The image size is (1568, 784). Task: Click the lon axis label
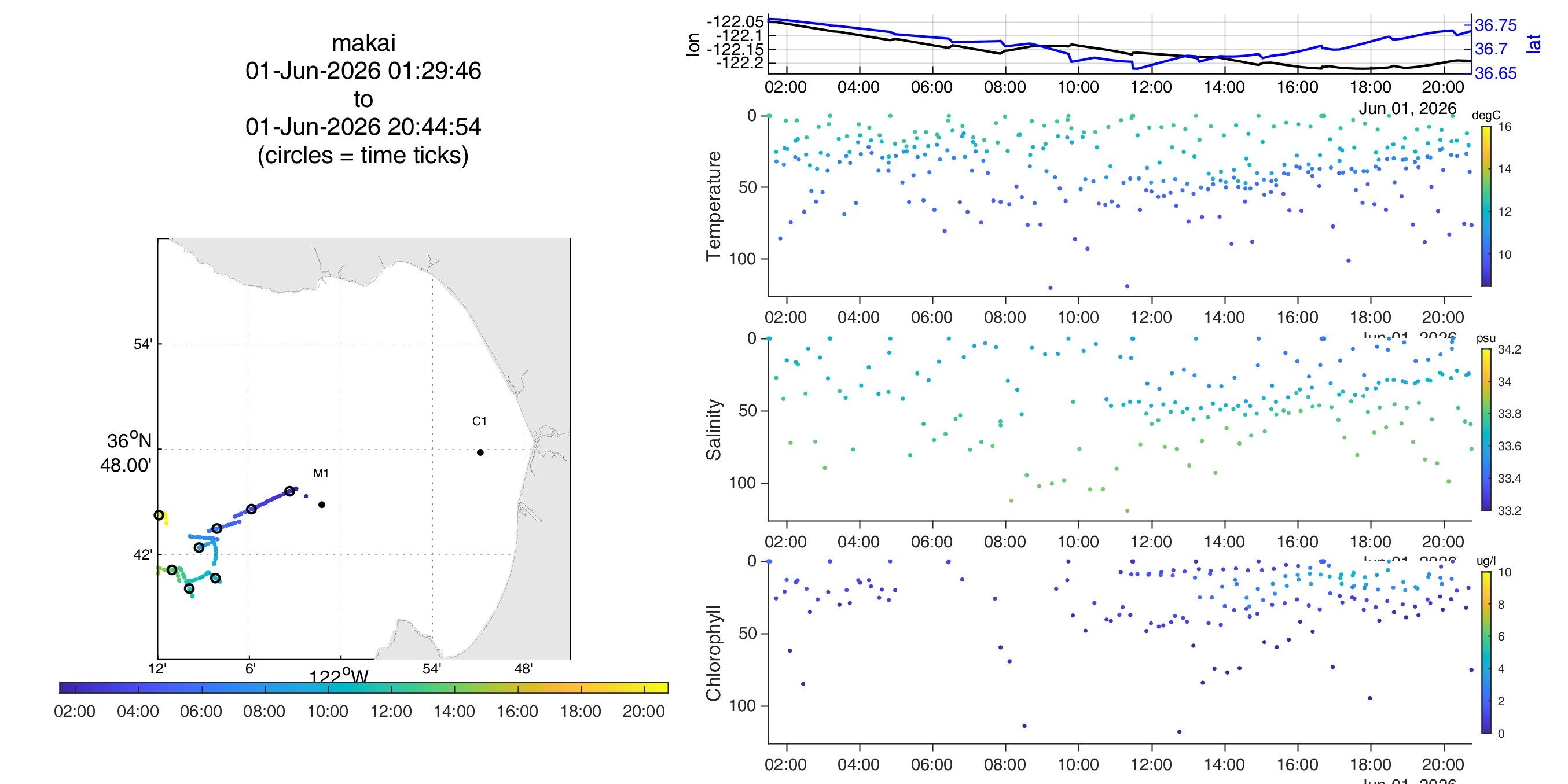tap(693, 45)
